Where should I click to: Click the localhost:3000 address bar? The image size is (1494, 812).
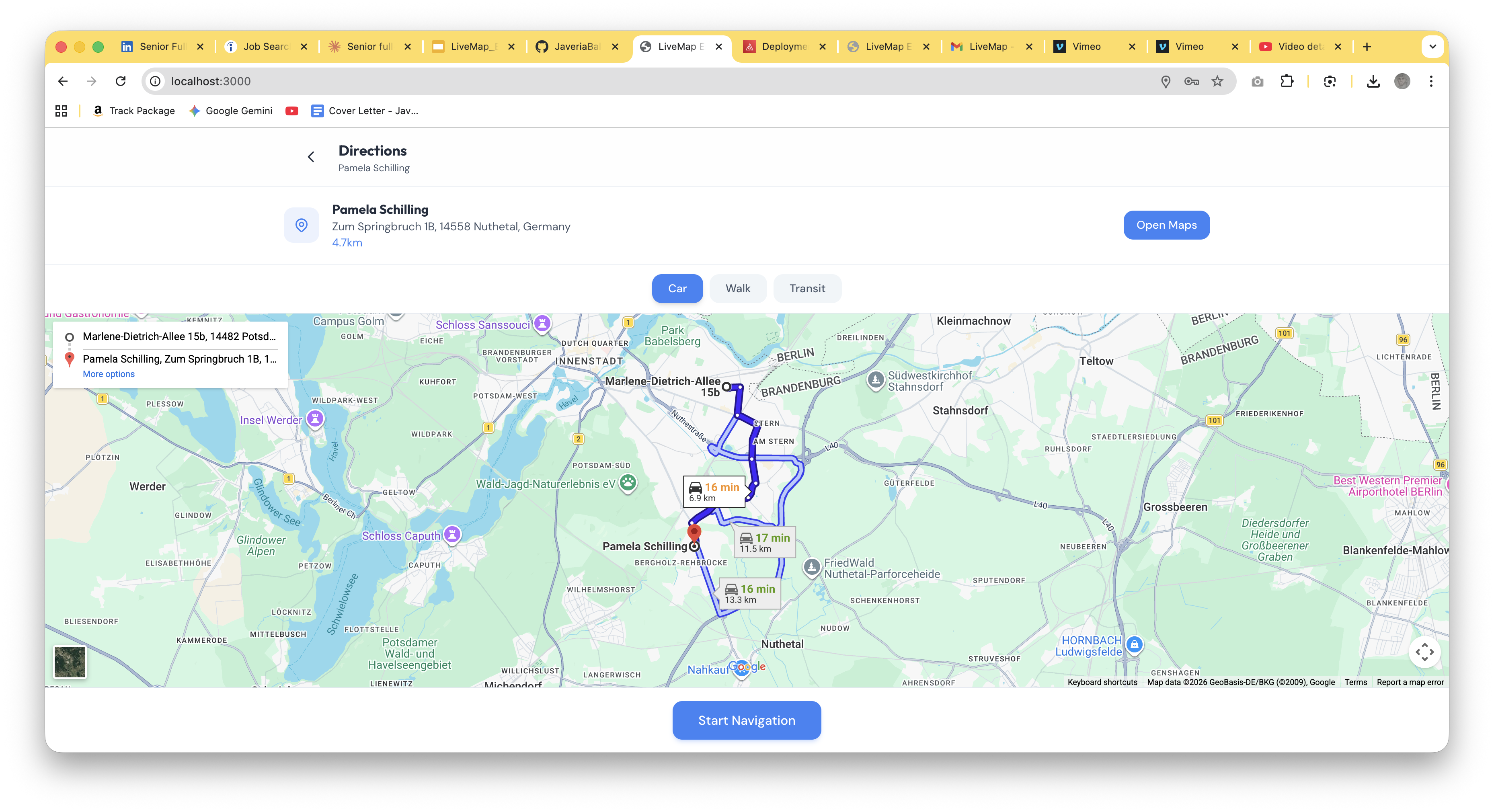point(638,81)
